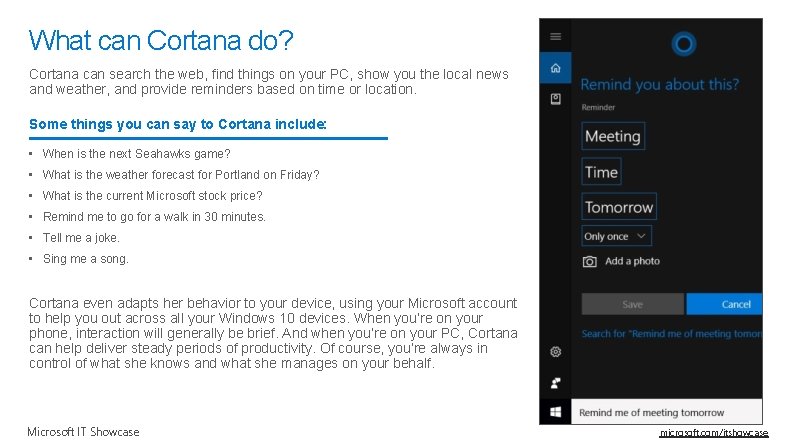Click the Some things you can say heading
This screenshot has width=792, height=448.
[x=178, y=124]
